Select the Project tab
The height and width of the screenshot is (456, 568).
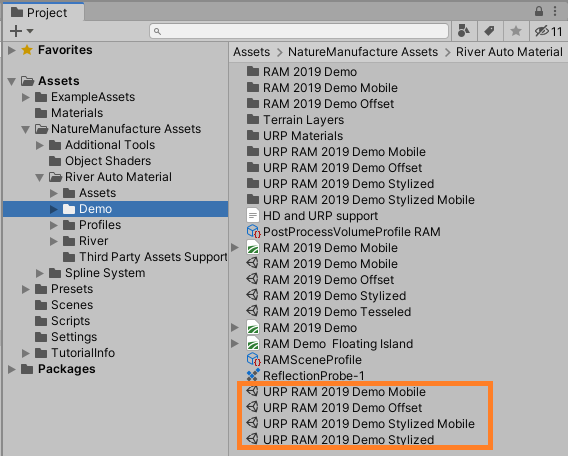tap(43, 13)
